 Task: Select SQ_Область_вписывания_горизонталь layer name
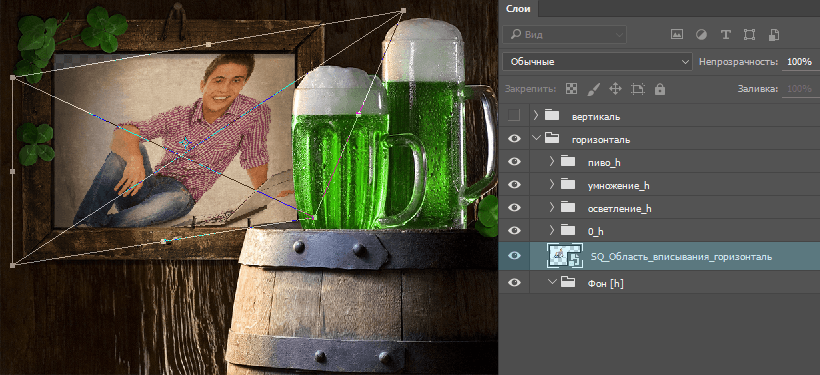681,257
